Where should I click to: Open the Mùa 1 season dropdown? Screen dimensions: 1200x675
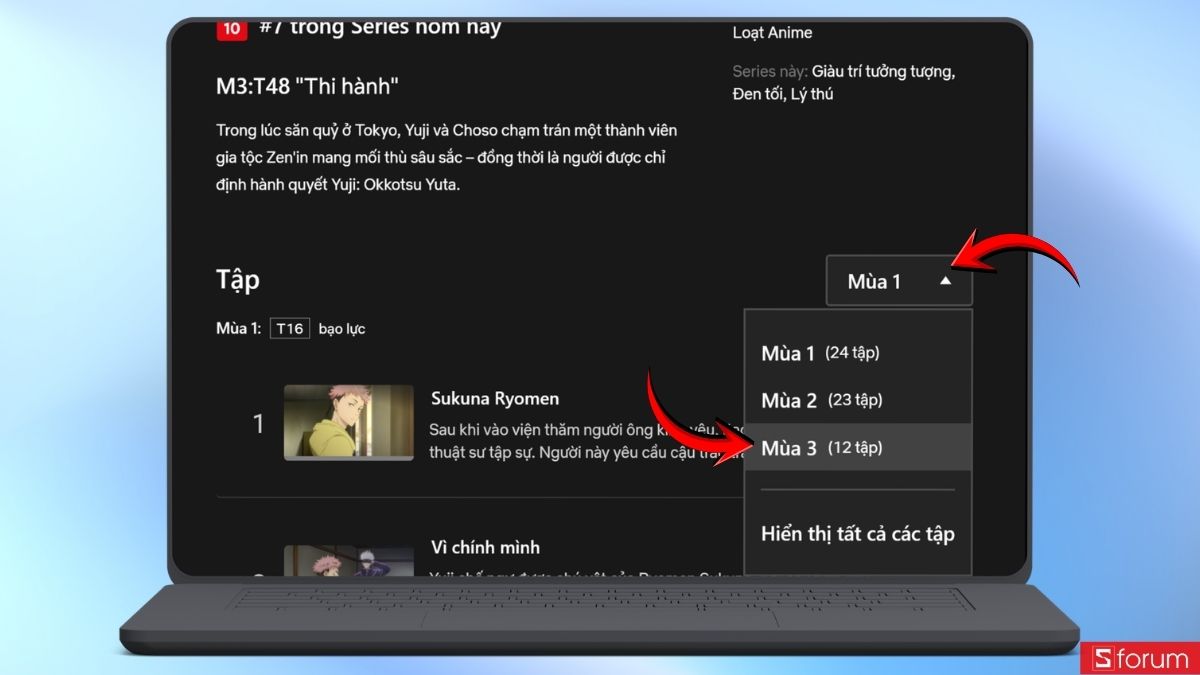899,281
